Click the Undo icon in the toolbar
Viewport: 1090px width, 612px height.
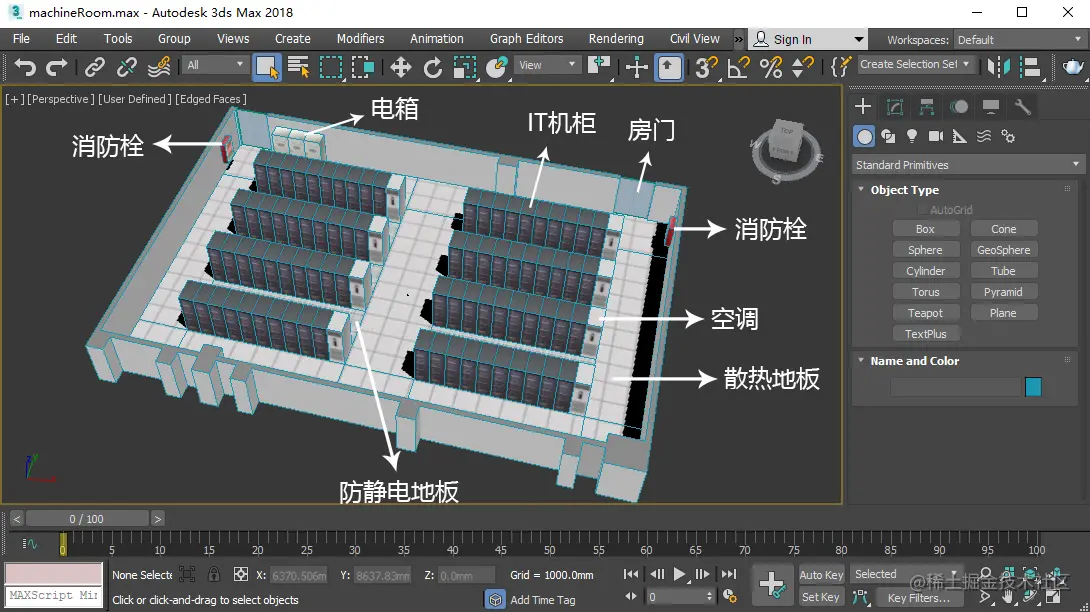tap(25, 66)
